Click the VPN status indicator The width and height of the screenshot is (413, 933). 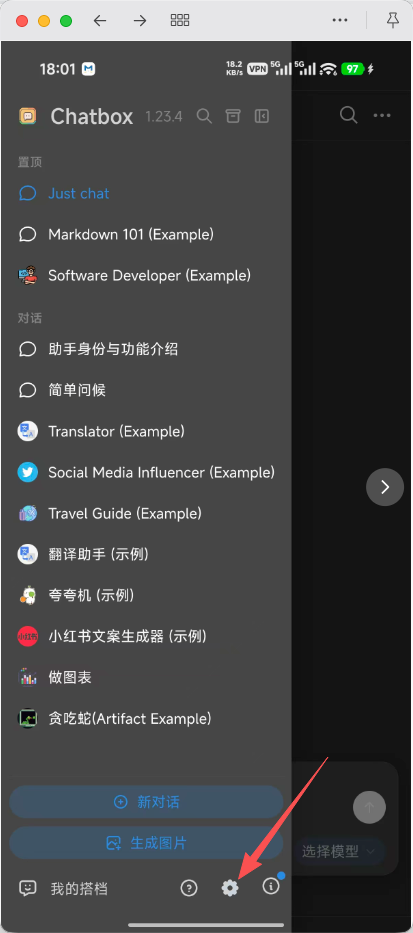(x=257, y=68)
